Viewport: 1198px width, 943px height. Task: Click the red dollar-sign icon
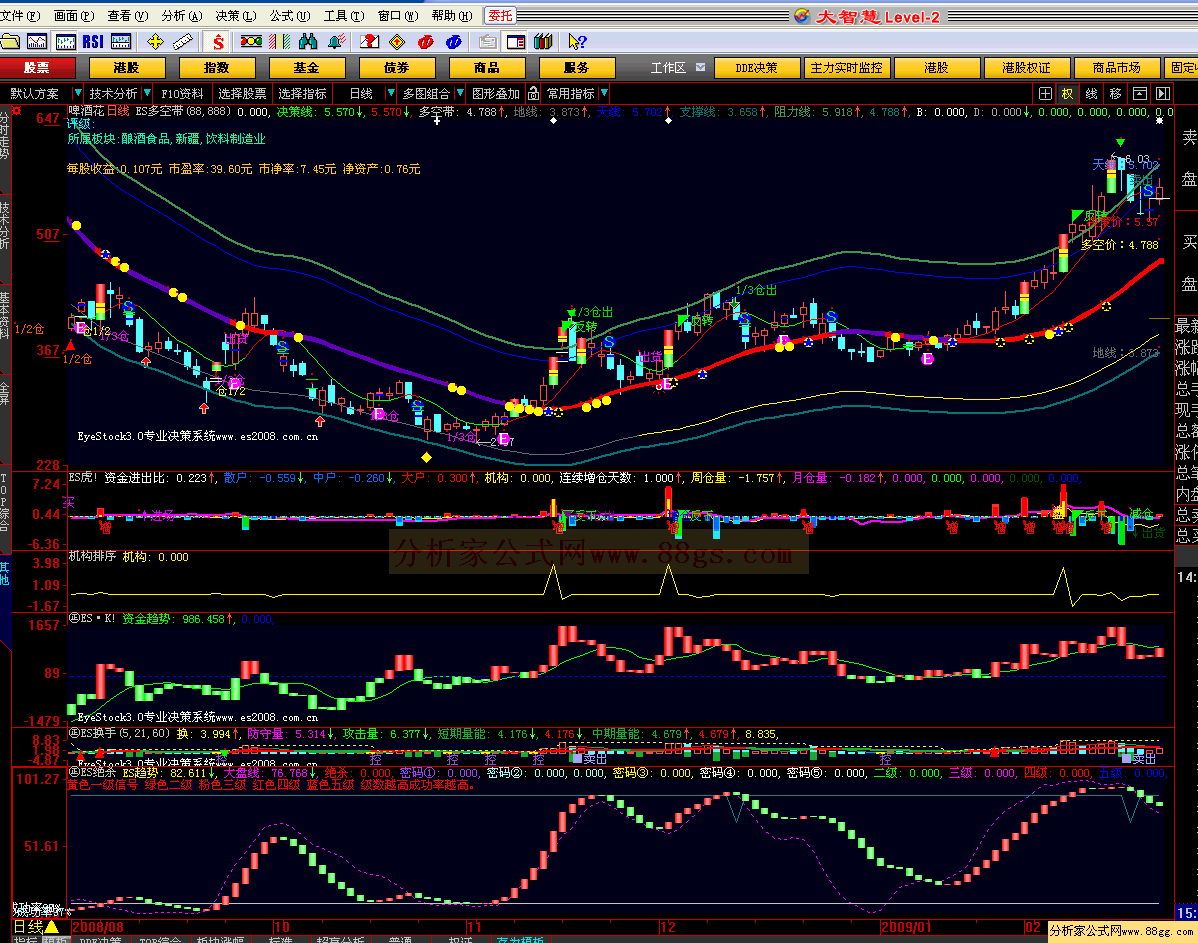(x=219, y=42)
